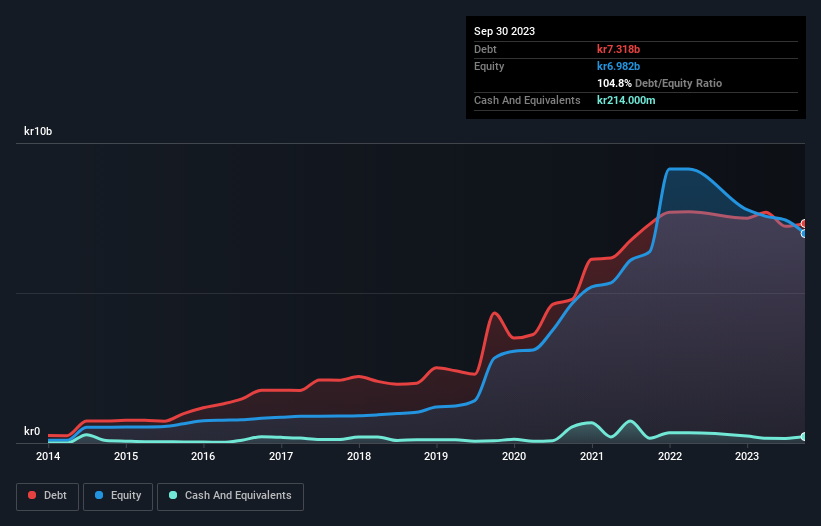Click the kr6.982b equity value
This screenshot has width=821, height=526.
pos(618,66)
